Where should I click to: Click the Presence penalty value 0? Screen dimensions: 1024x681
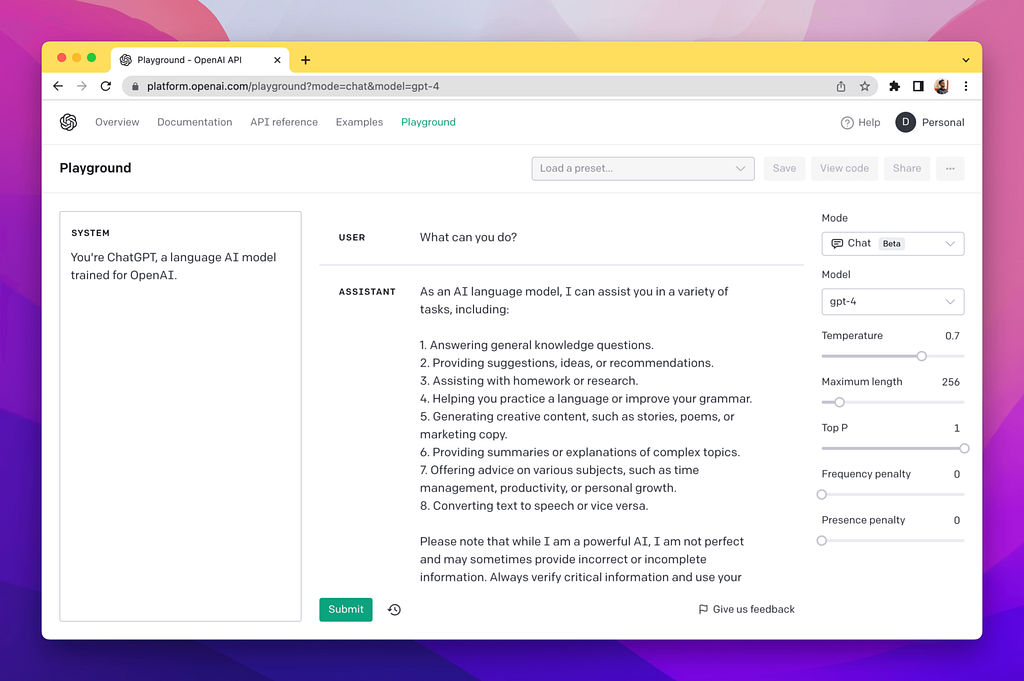(x=957, y=520)
